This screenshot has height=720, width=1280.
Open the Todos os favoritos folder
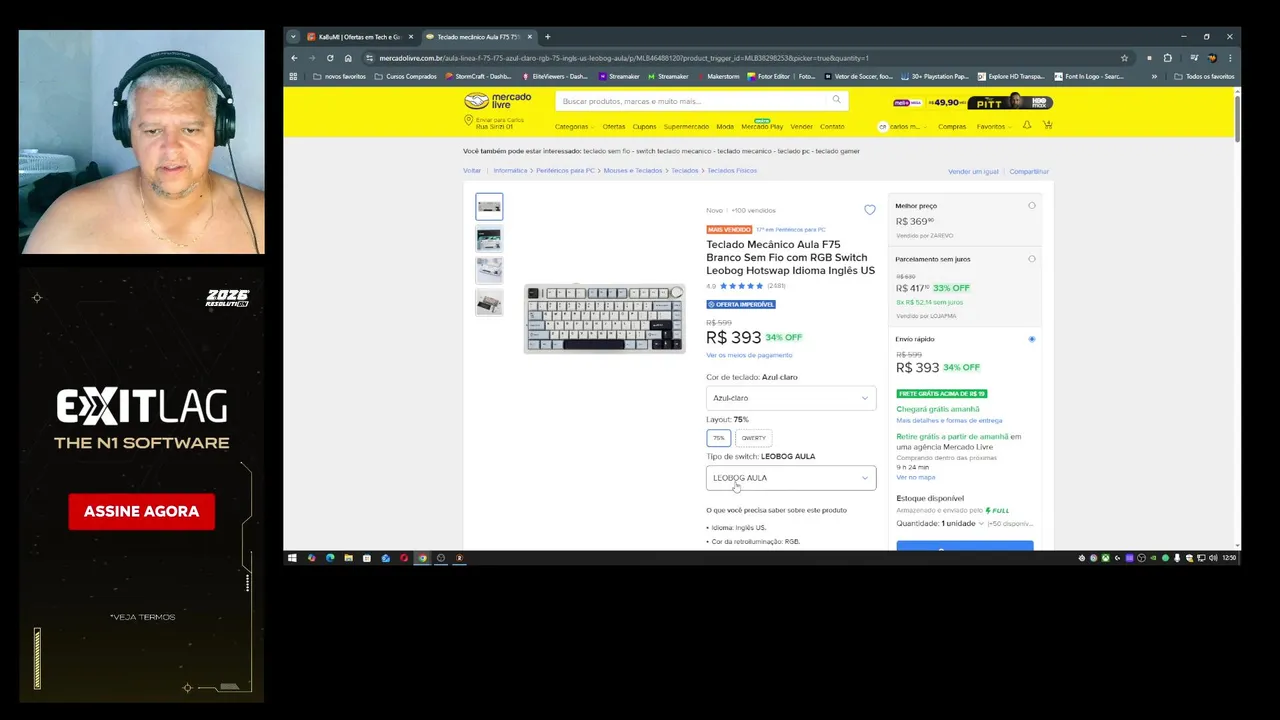point(1204,76)
